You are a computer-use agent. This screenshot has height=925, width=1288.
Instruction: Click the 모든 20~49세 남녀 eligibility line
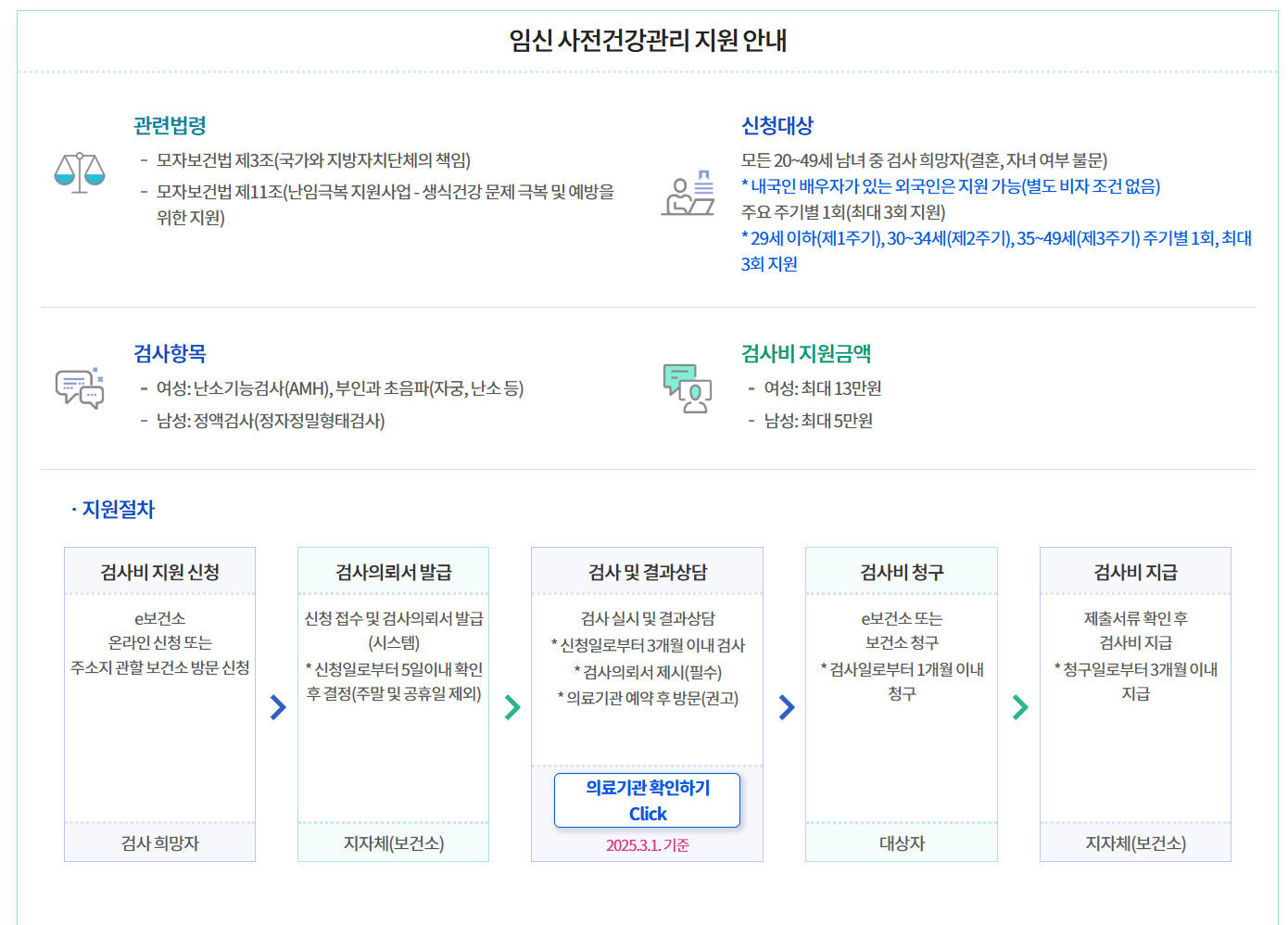coord(925,160)
